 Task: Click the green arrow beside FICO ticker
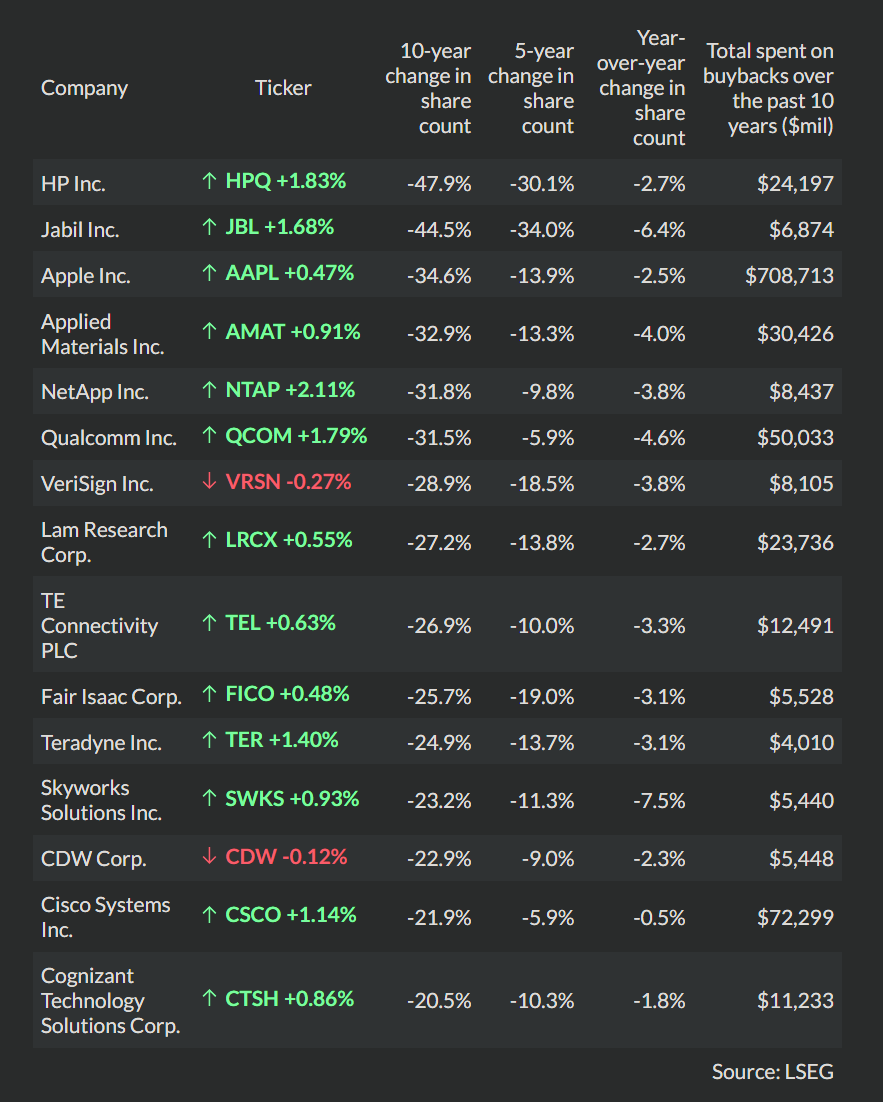coord(209,694)
